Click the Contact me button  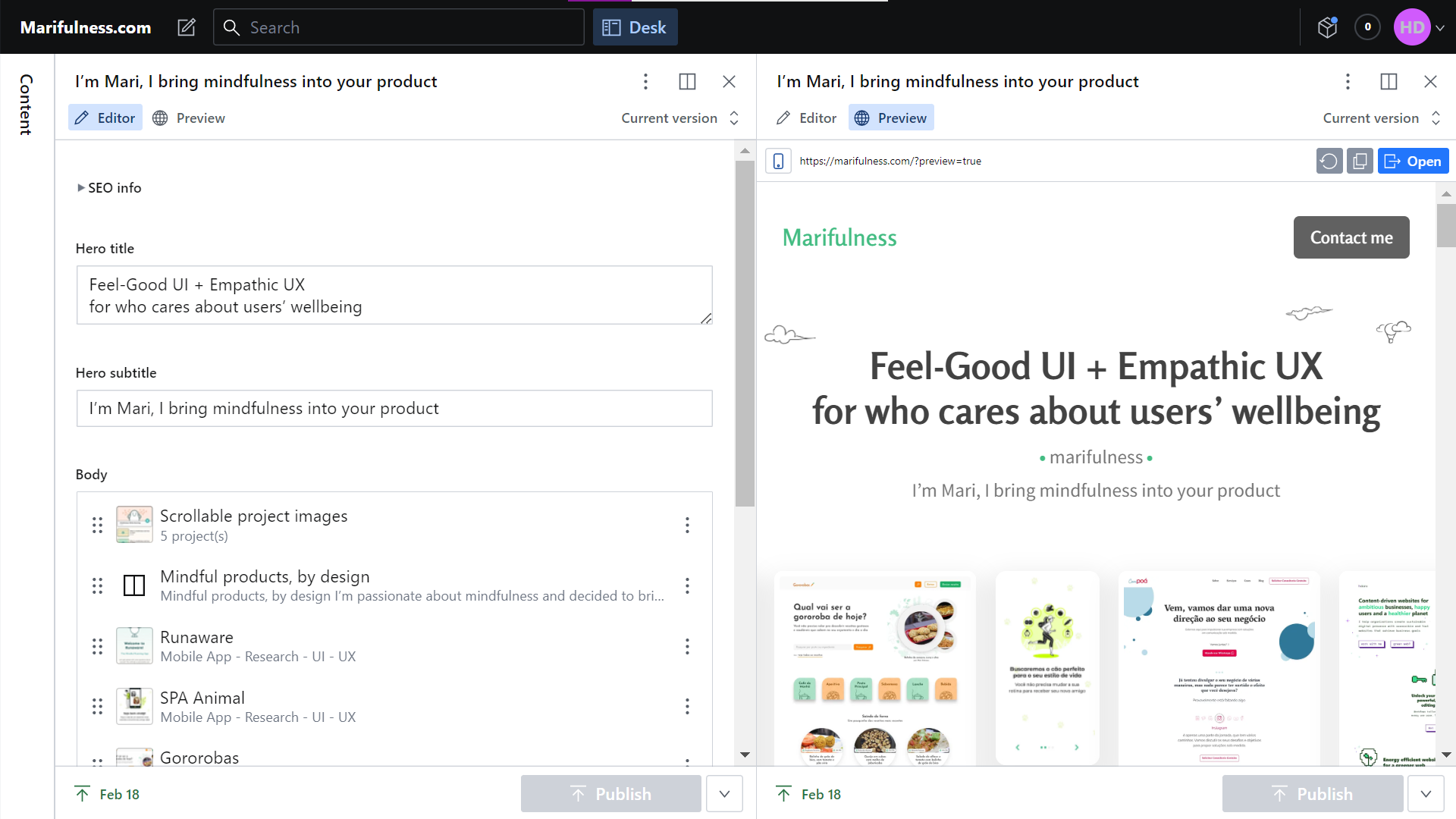pos(1351,237)
